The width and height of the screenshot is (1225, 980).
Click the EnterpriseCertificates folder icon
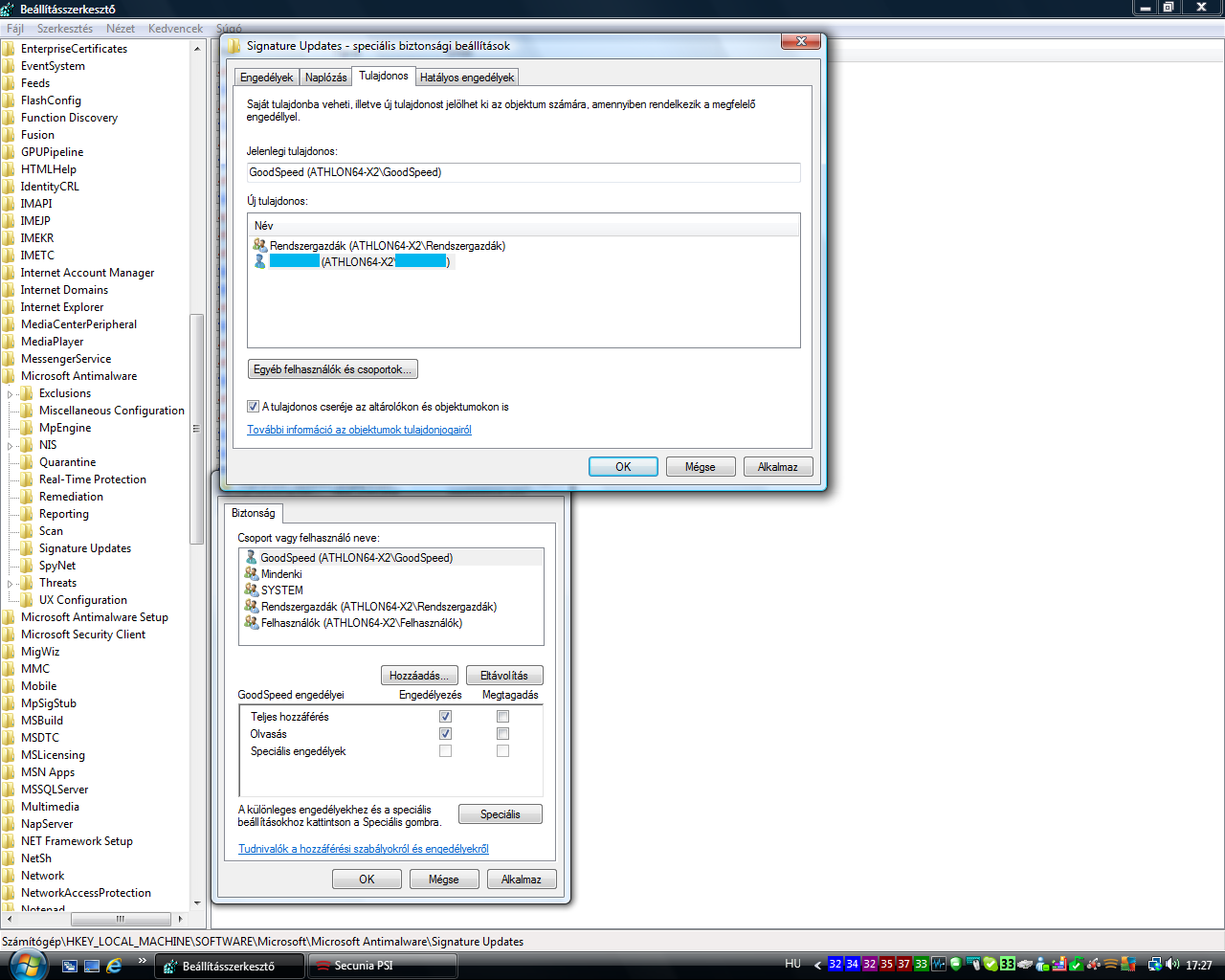click(9, 49)
